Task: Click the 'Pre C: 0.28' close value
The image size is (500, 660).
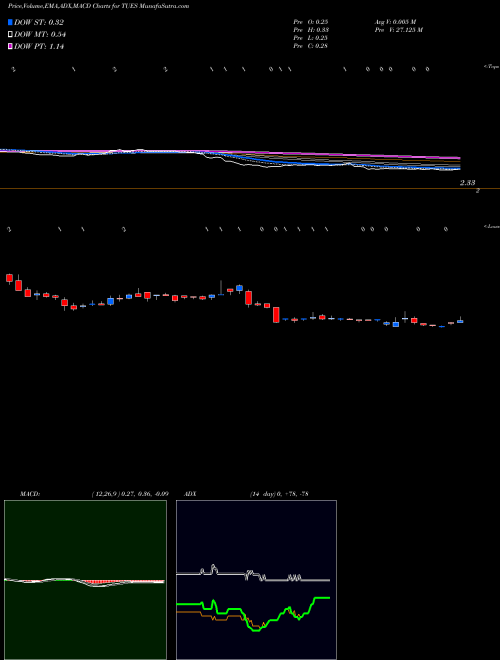Action: (x=311, y=46)
